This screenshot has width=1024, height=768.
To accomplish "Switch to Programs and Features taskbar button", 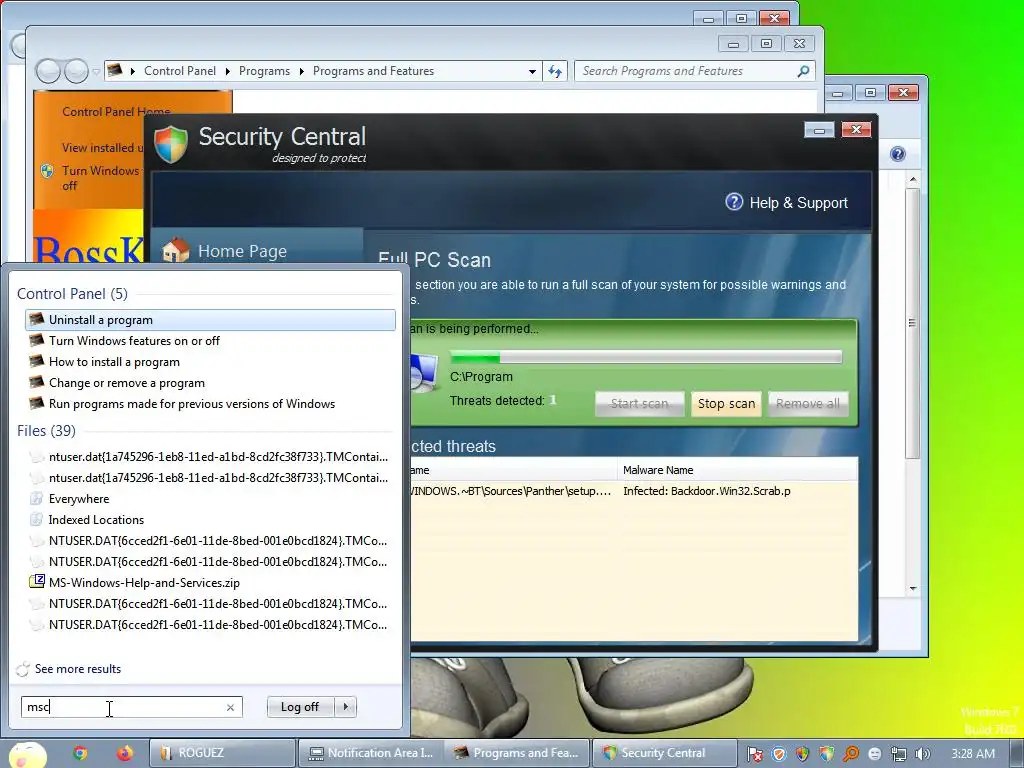I will 517,753.
